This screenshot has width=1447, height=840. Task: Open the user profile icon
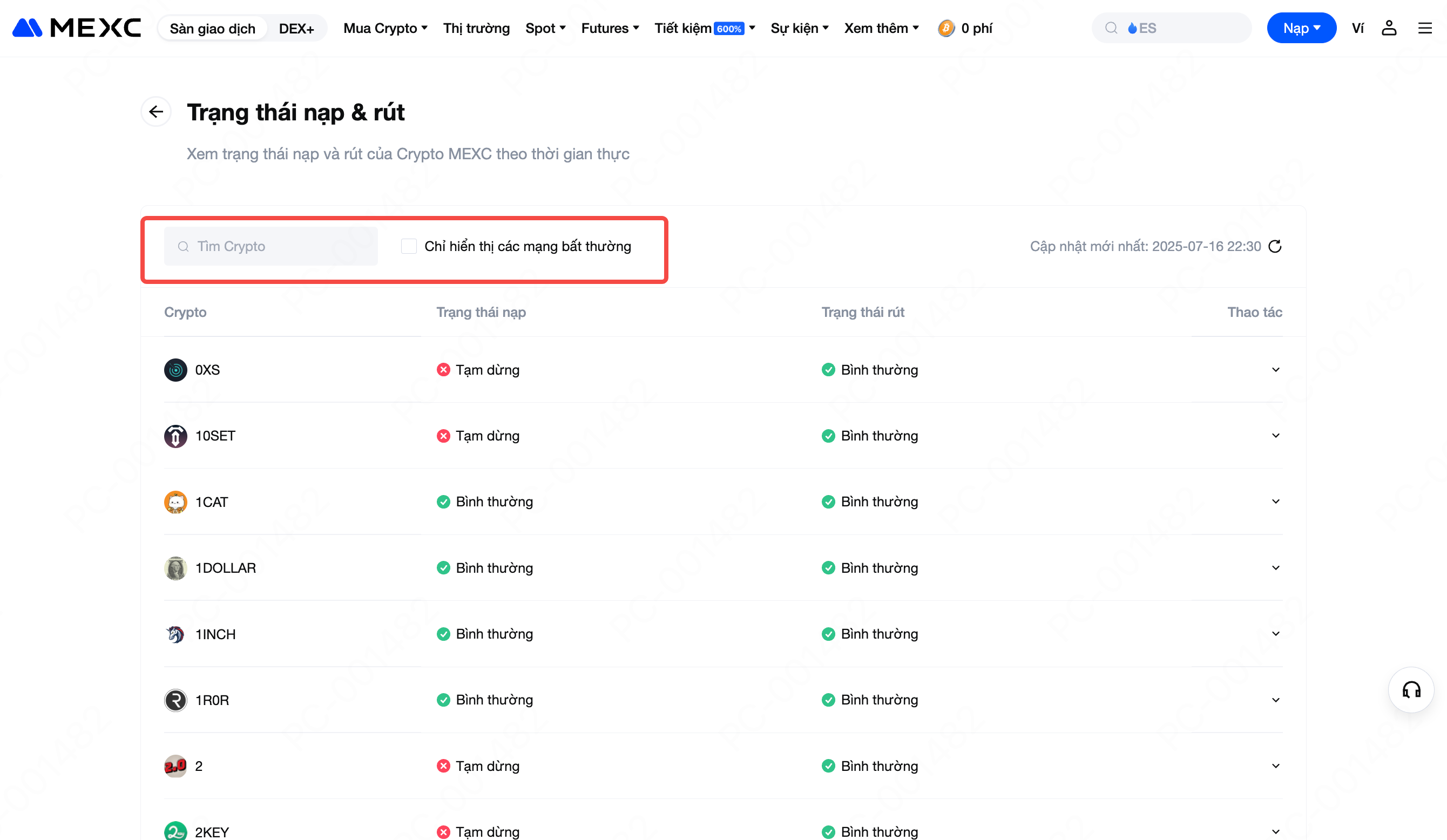point(1389,28)
